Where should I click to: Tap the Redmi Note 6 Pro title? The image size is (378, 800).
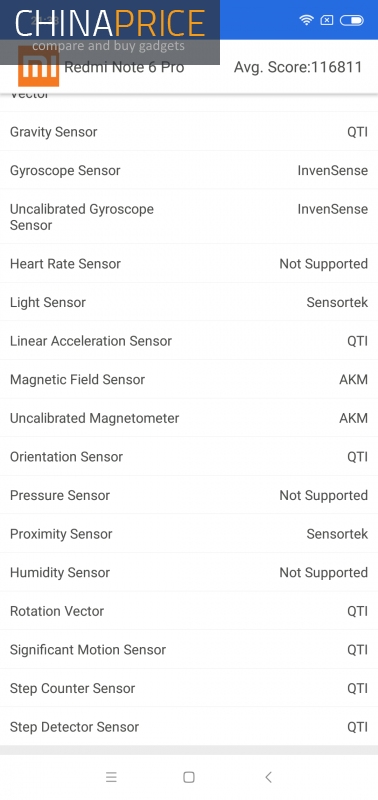[124, 67]
